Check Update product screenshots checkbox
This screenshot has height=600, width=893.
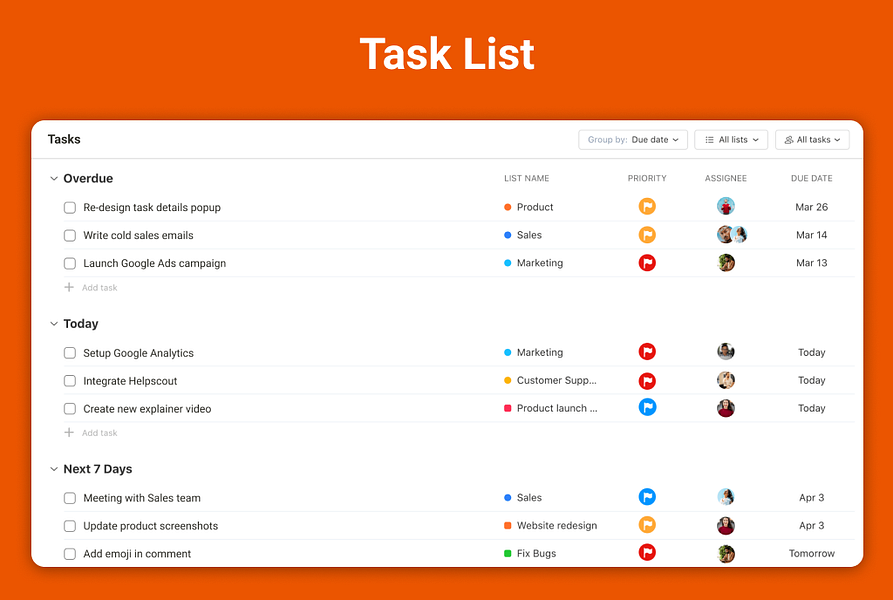(x=69, y=526)
